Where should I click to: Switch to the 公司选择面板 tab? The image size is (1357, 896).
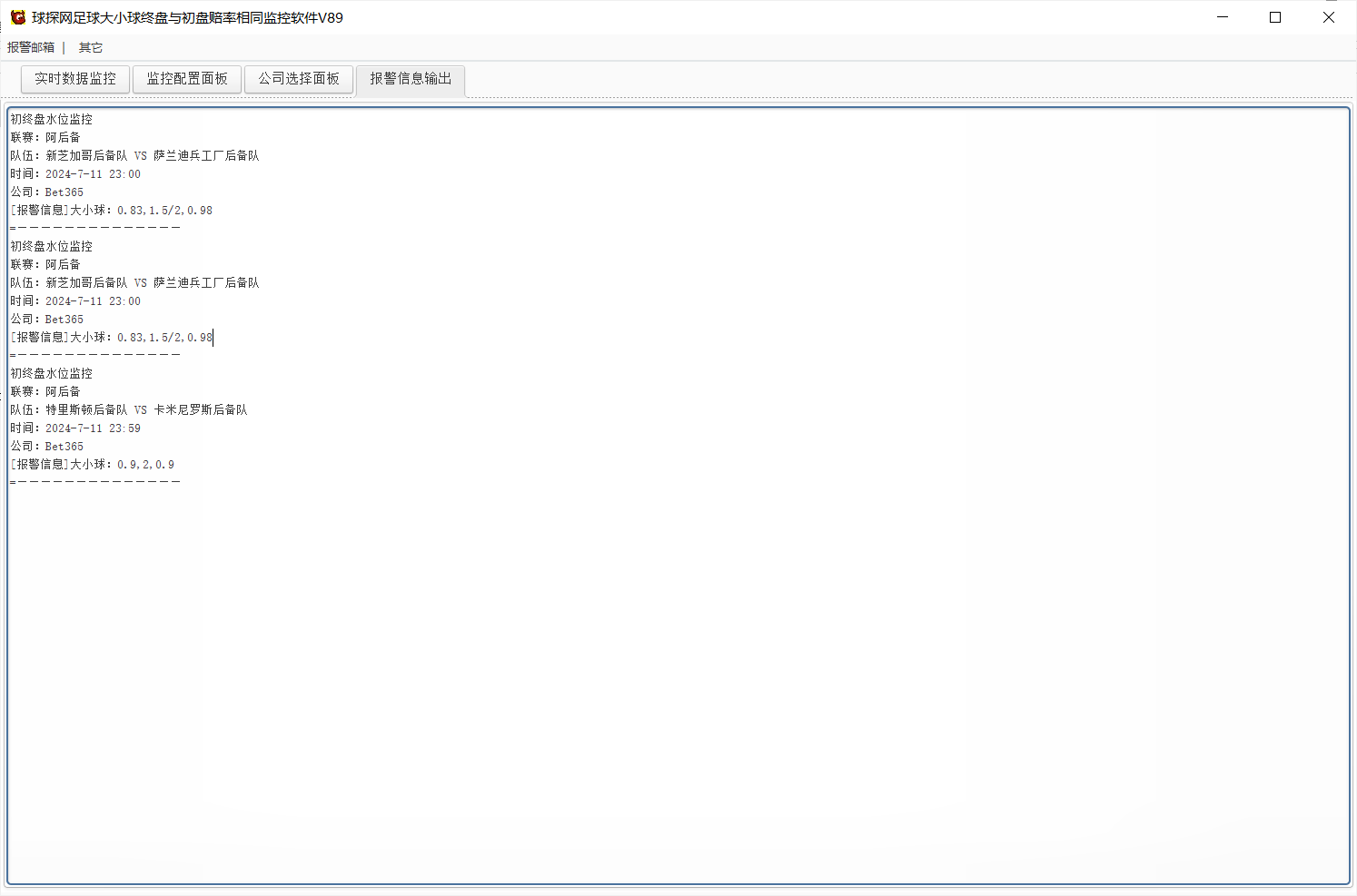tap(299, 79)
